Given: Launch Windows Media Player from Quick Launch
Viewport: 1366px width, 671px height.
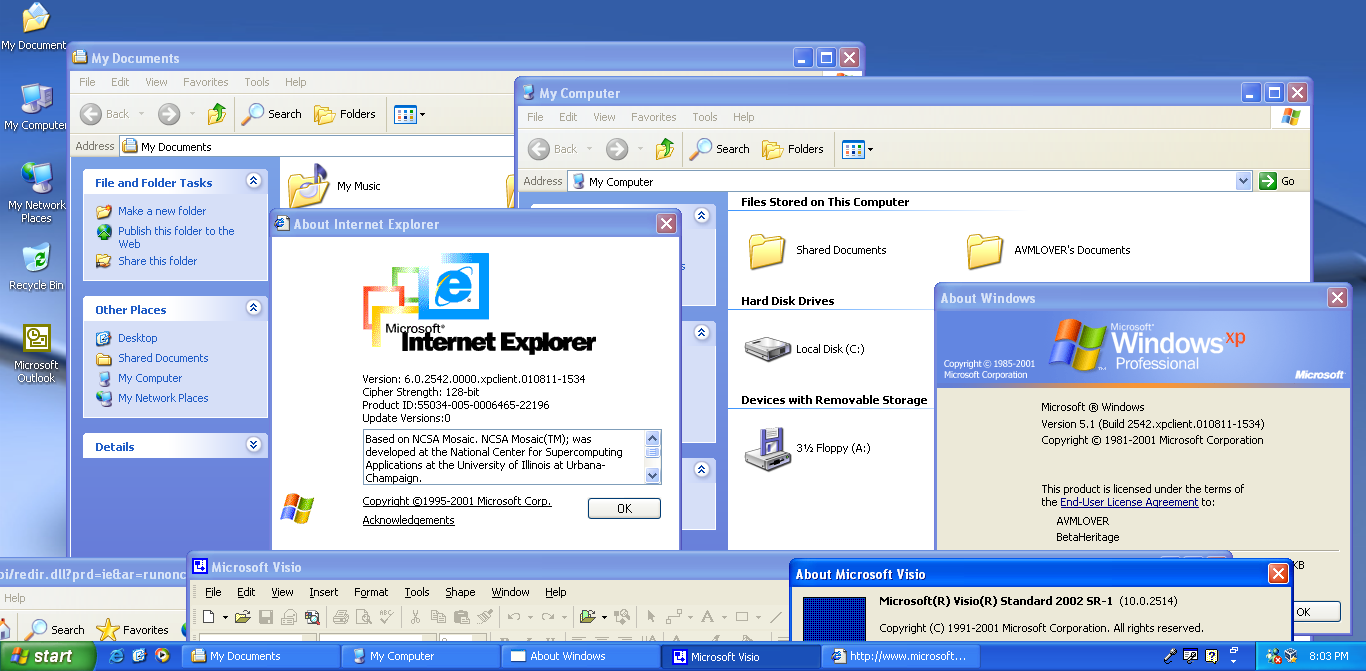Looking at the screenshot, I should pyautogui.click(x=161, y=656).
